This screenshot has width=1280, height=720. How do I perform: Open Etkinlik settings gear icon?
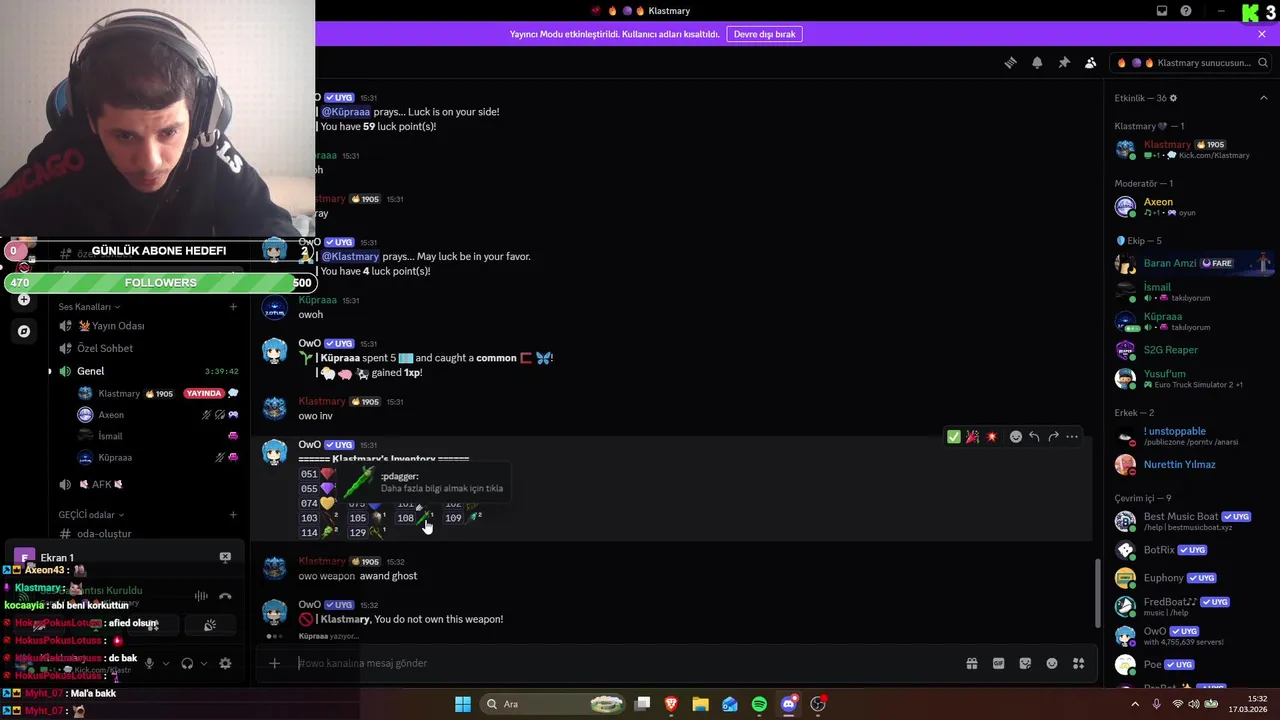(x=1173, y=98)
